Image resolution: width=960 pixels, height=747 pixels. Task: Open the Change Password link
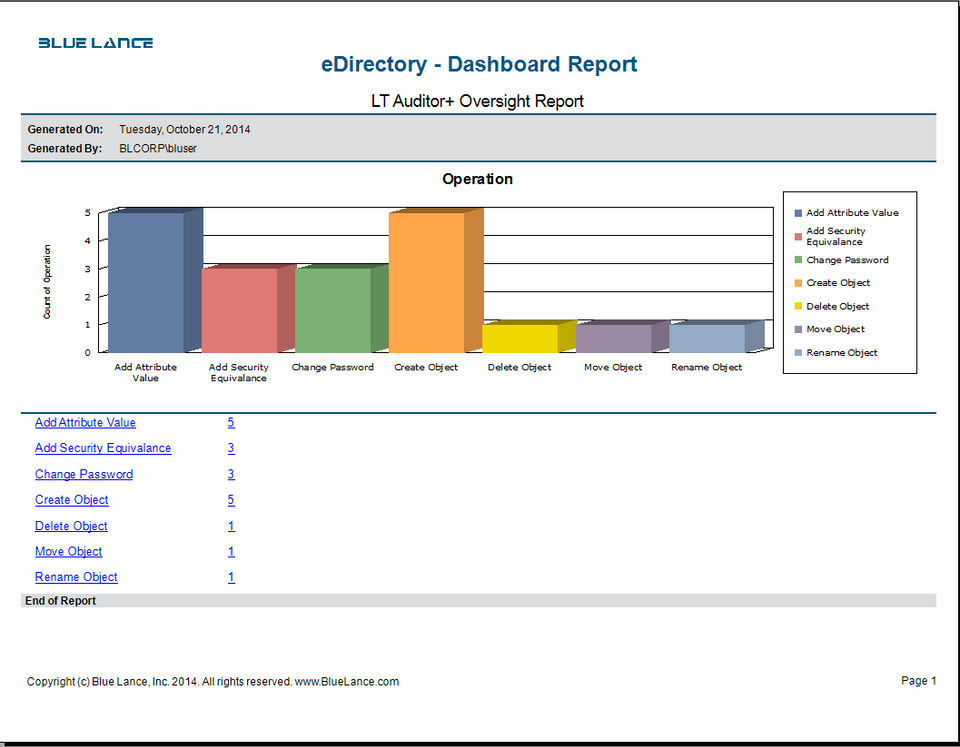coord(84,475)
